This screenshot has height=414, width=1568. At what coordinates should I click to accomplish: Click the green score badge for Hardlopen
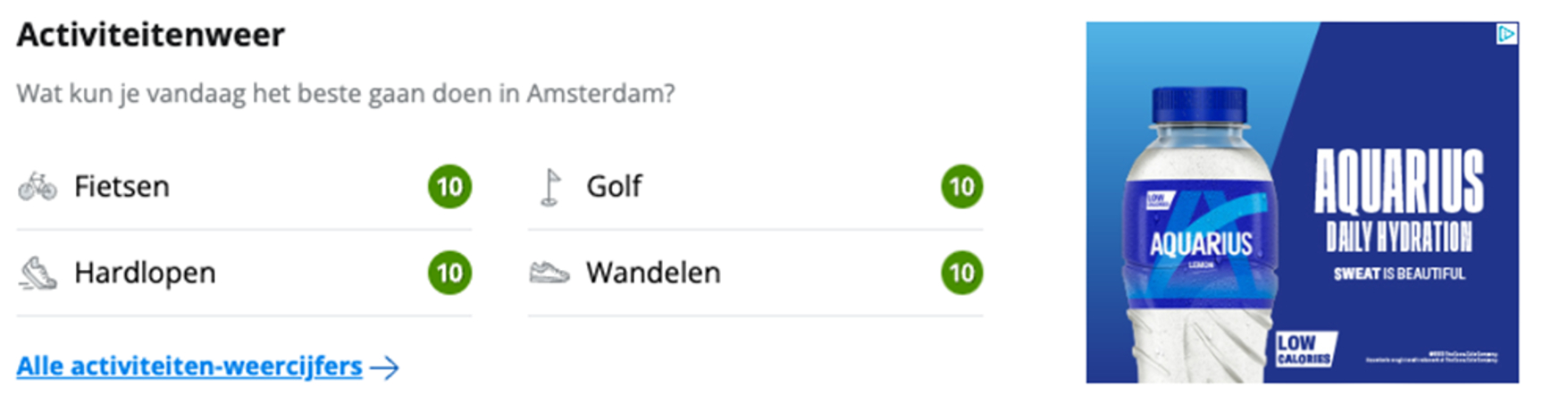point(449,273)
